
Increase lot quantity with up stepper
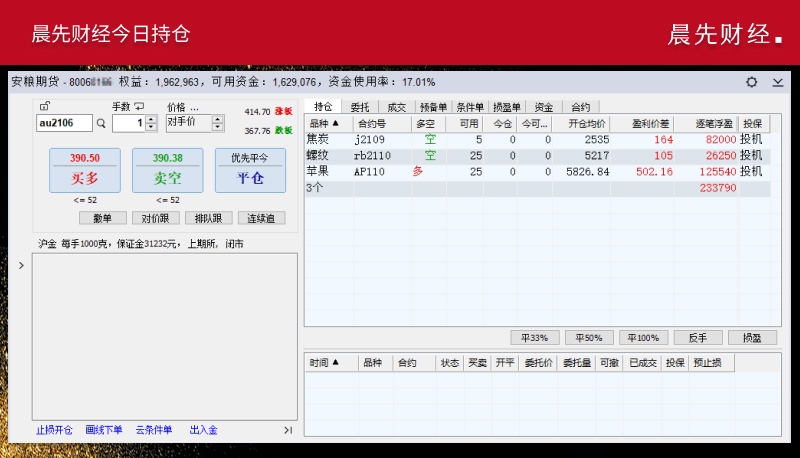[151, 119]
